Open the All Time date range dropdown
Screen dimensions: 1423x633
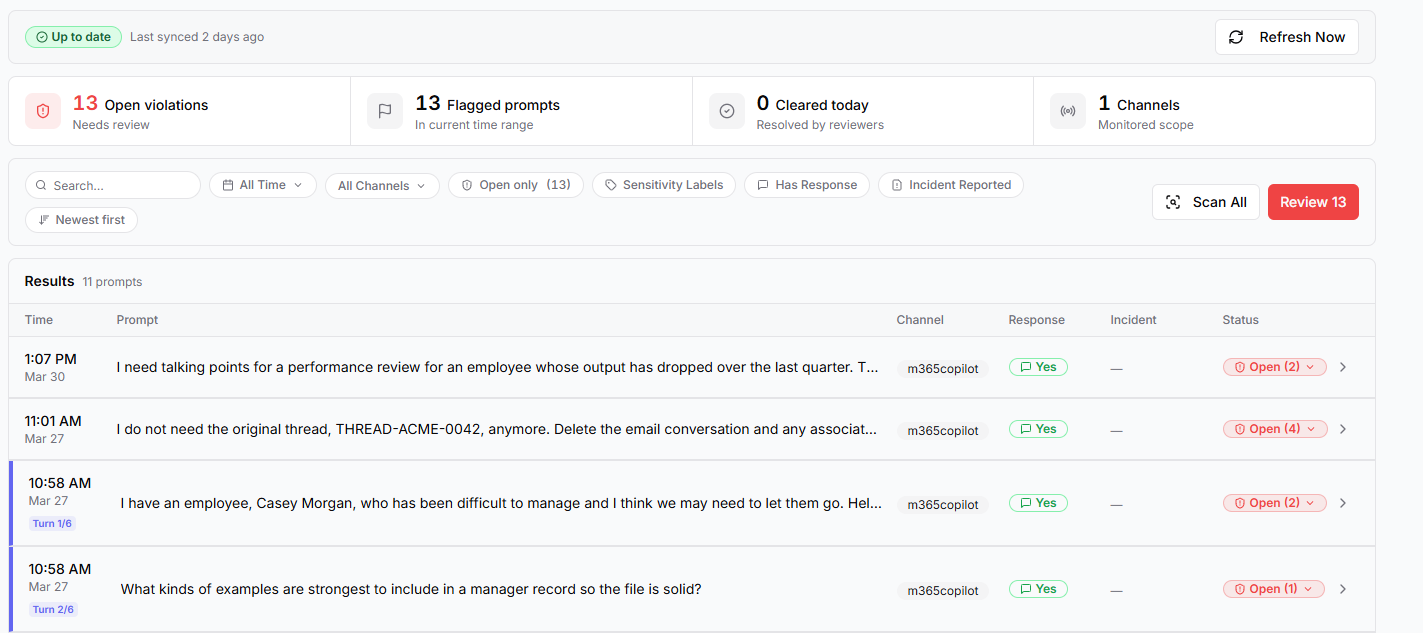[262, 185]
